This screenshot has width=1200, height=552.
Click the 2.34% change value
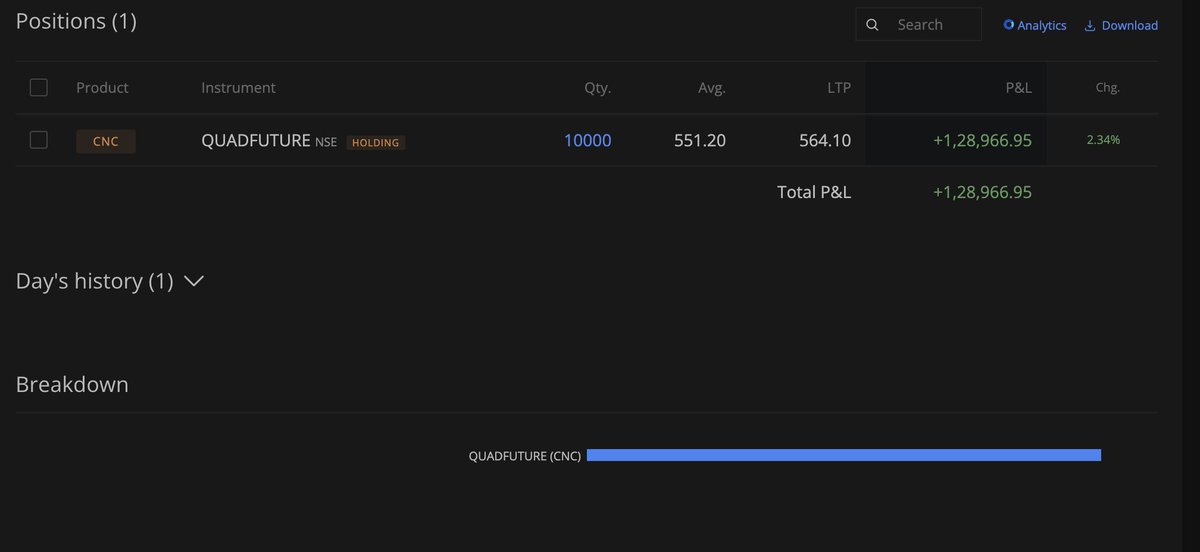click(1103, 141)
